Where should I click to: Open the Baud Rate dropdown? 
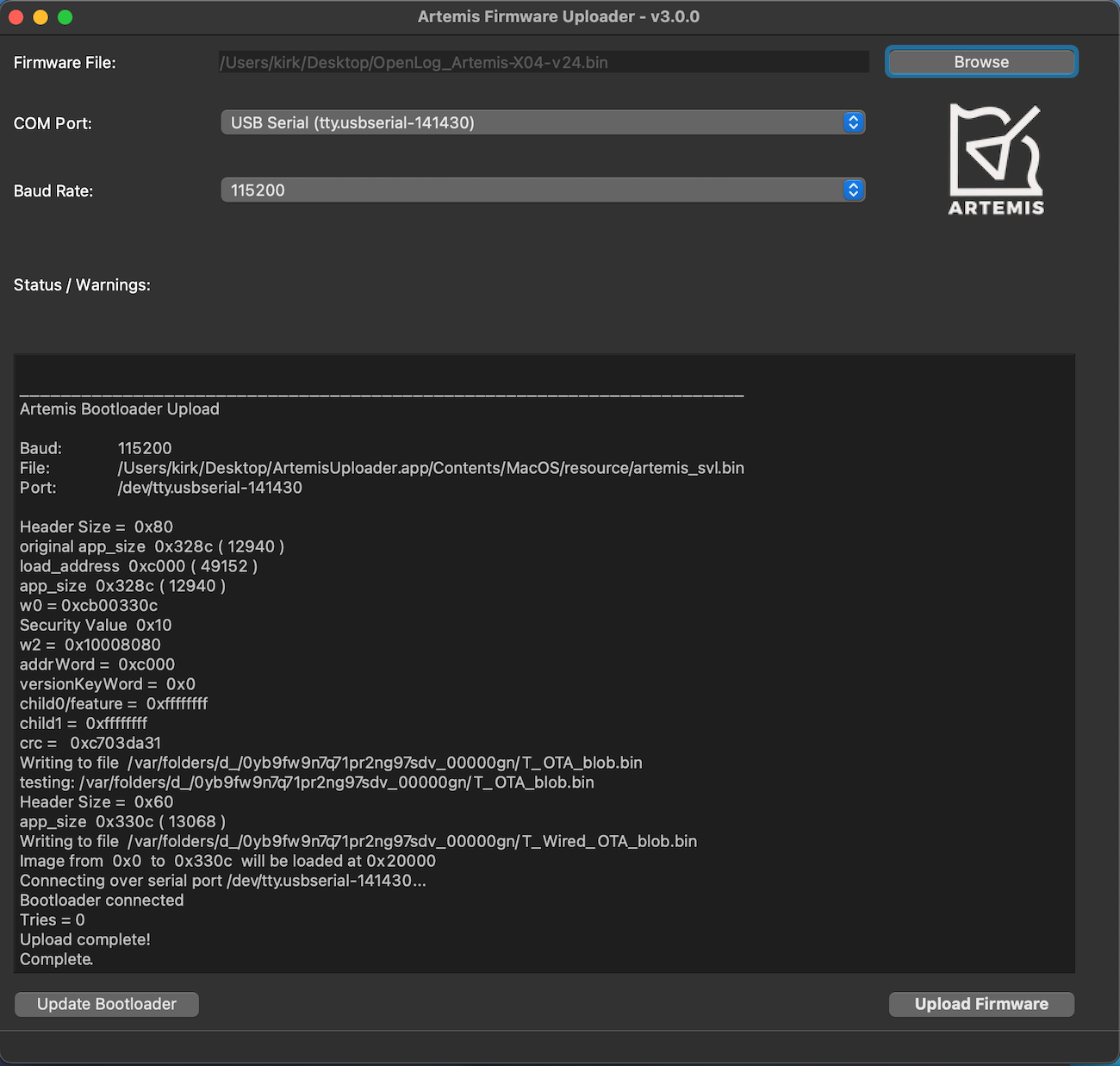coord(543,190)
